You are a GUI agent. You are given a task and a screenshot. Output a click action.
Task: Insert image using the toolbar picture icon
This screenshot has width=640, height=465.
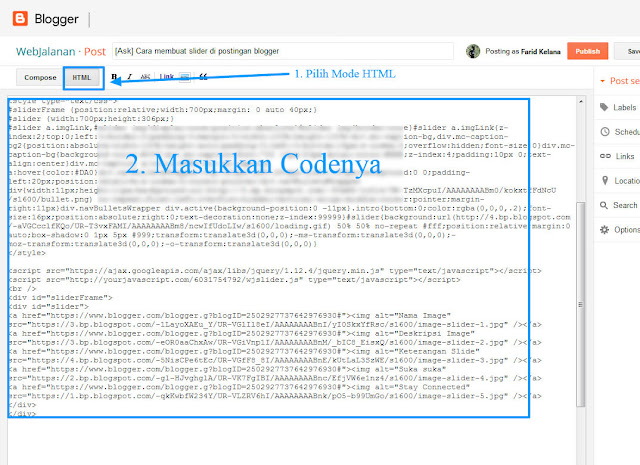tap(185, 77)
